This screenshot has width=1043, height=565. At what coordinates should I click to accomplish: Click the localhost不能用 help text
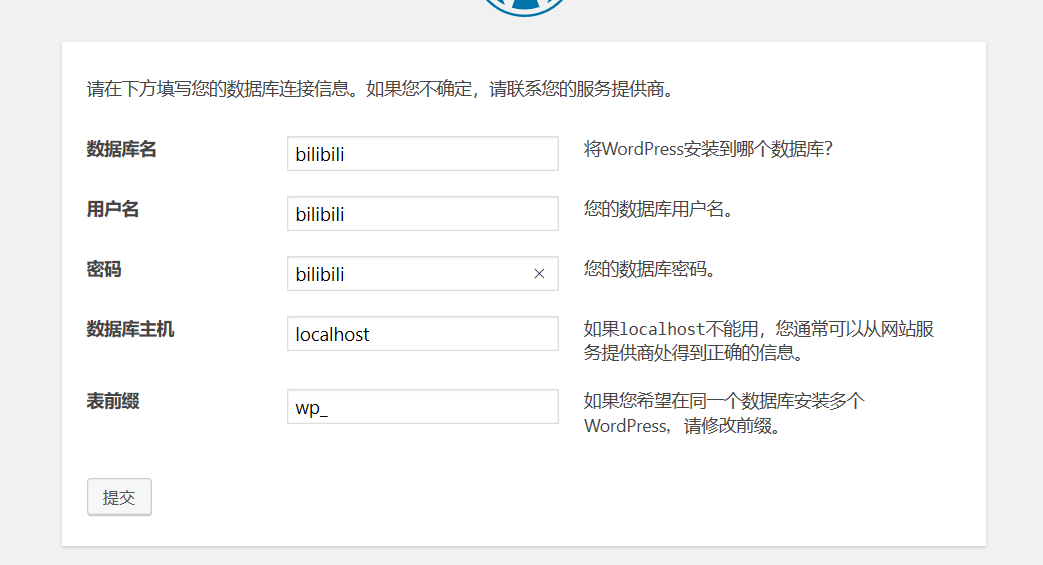click(759, 341)
